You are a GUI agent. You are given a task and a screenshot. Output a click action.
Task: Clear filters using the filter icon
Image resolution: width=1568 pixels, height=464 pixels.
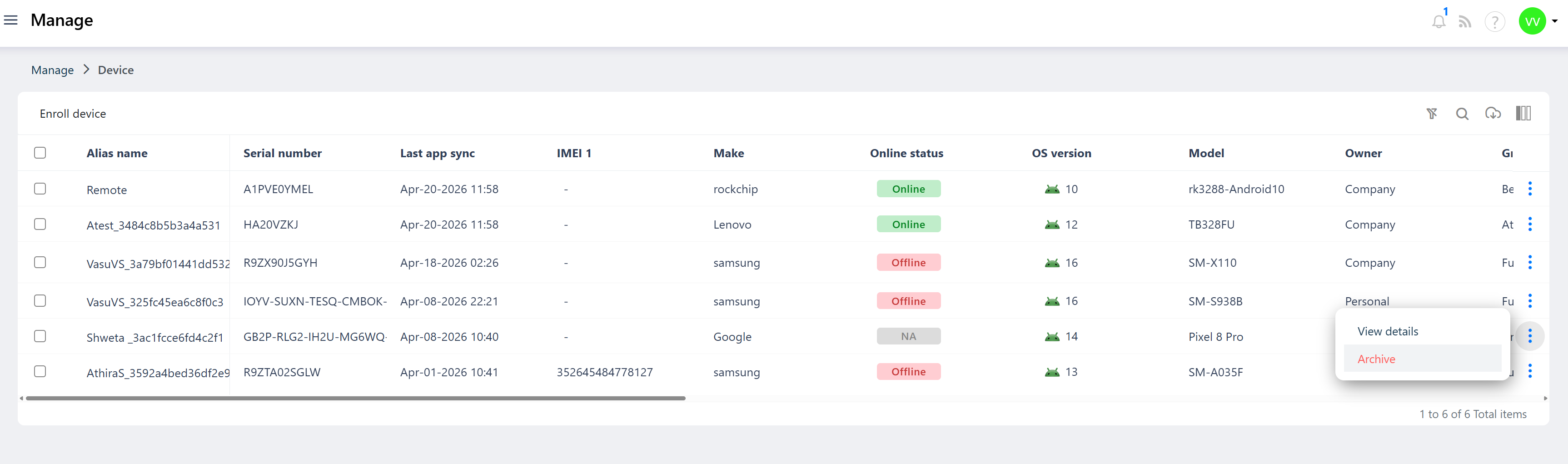(1432, 113)
